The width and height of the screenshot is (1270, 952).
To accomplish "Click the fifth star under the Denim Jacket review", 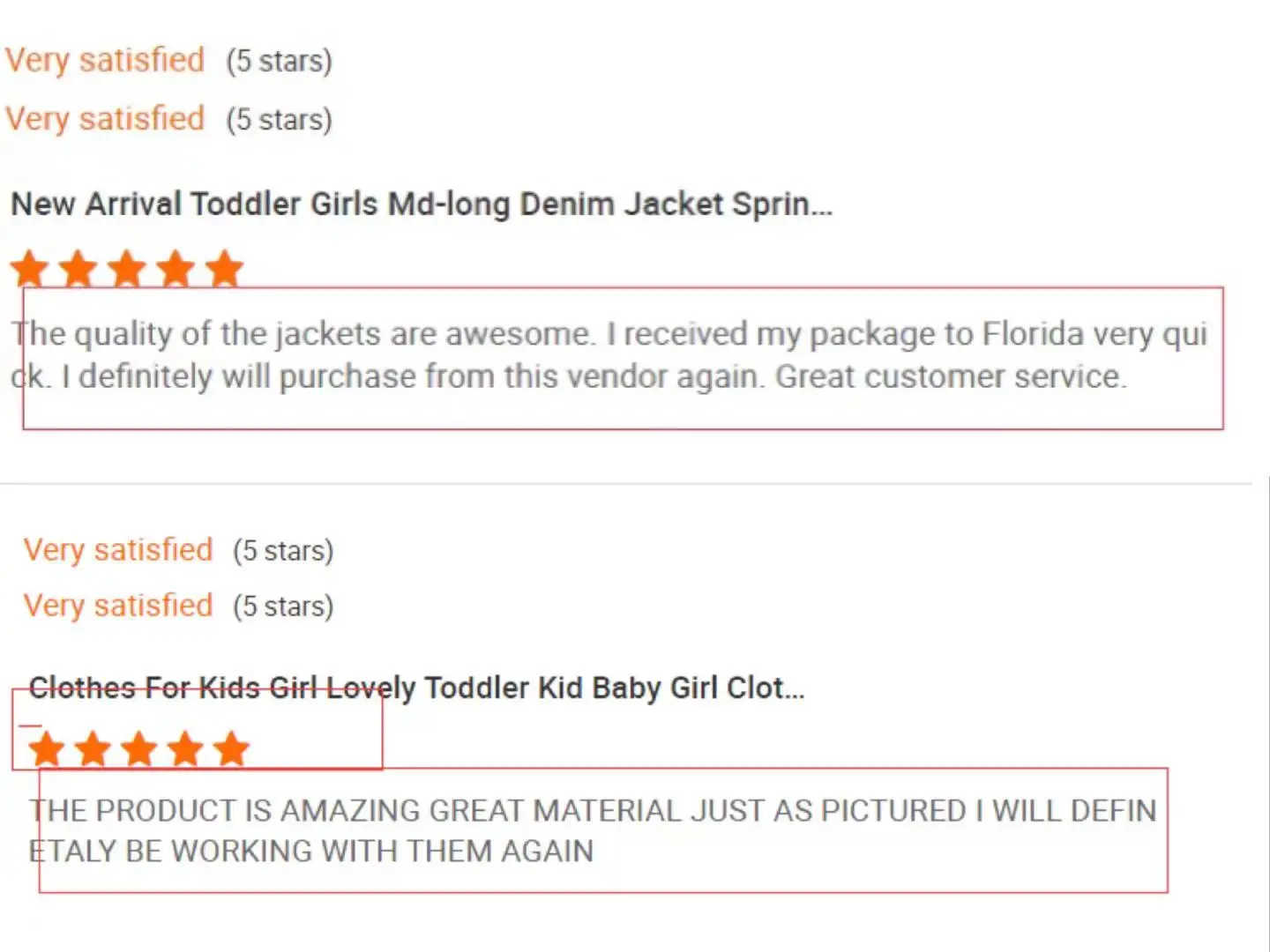I will click(x=225, y=269).
